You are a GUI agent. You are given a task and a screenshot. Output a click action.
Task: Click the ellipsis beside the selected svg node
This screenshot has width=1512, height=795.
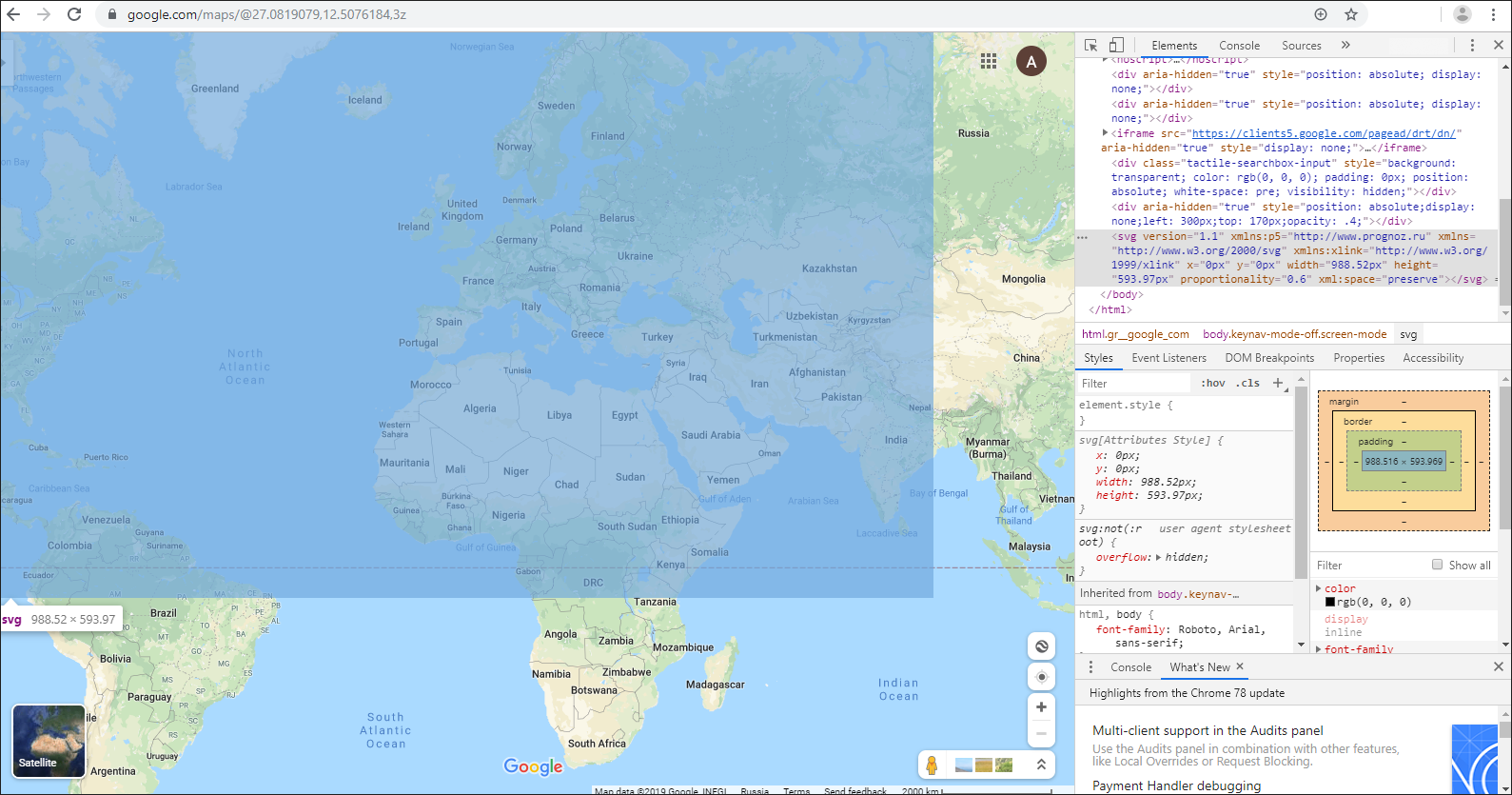[x=1082, y=237]
